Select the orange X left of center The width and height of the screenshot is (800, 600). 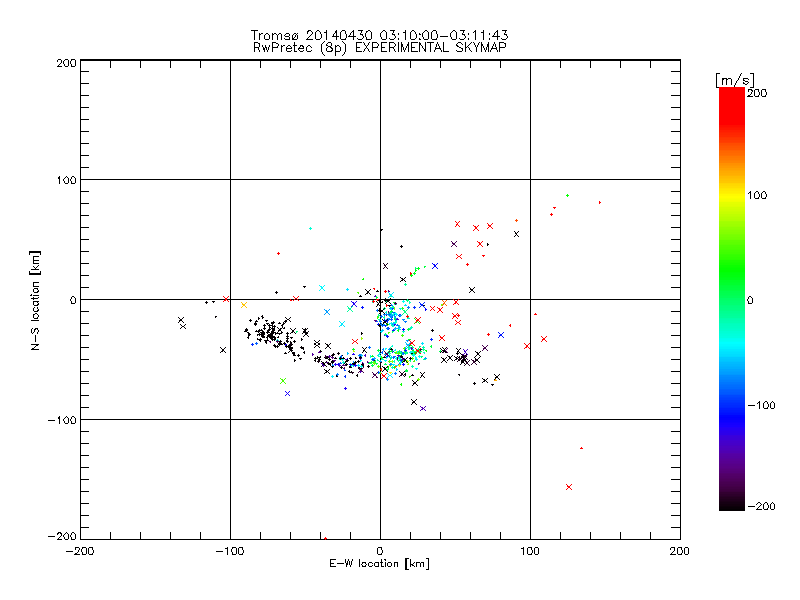click(x=244, y=305)
